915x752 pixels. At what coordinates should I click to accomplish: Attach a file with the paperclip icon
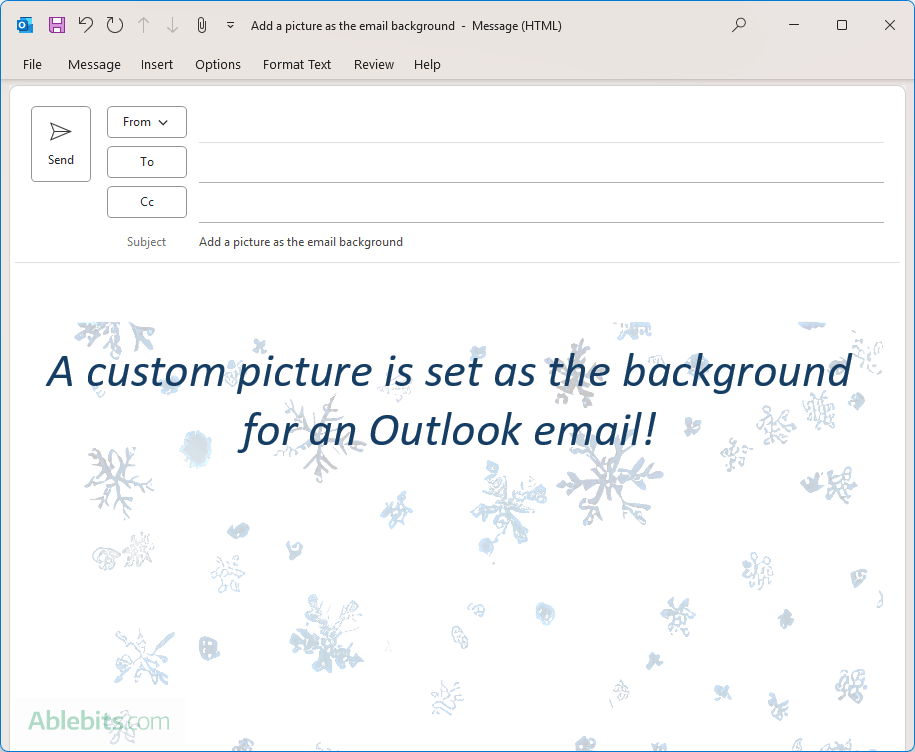[201, 25]
